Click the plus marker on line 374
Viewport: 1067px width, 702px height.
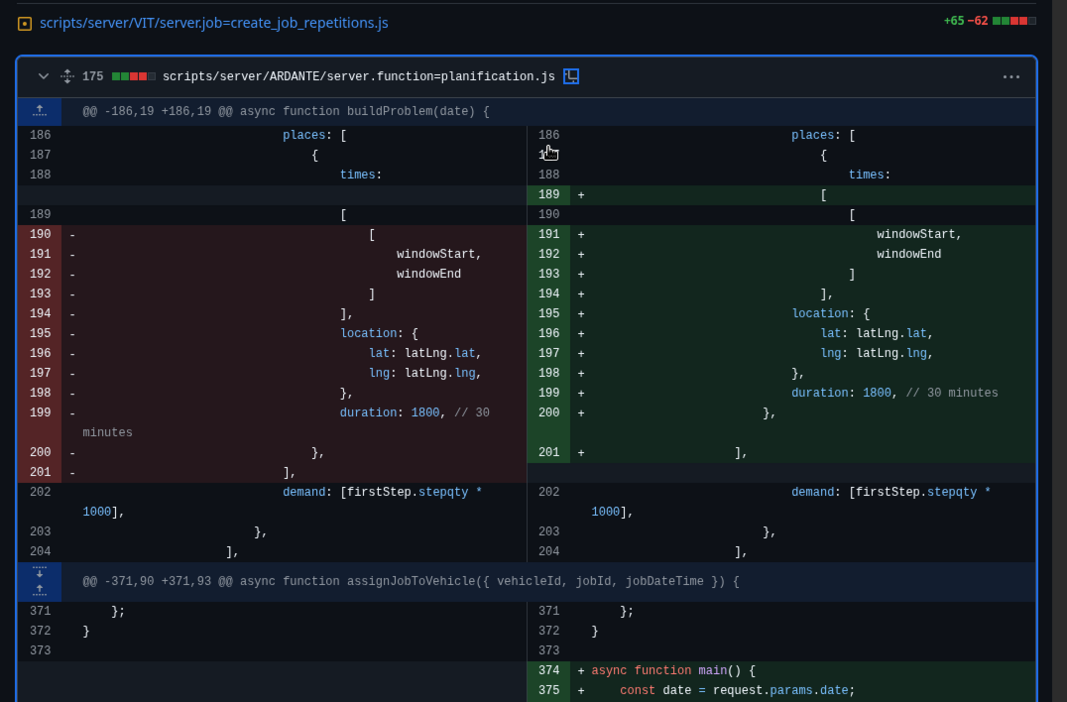click(581, 671)
